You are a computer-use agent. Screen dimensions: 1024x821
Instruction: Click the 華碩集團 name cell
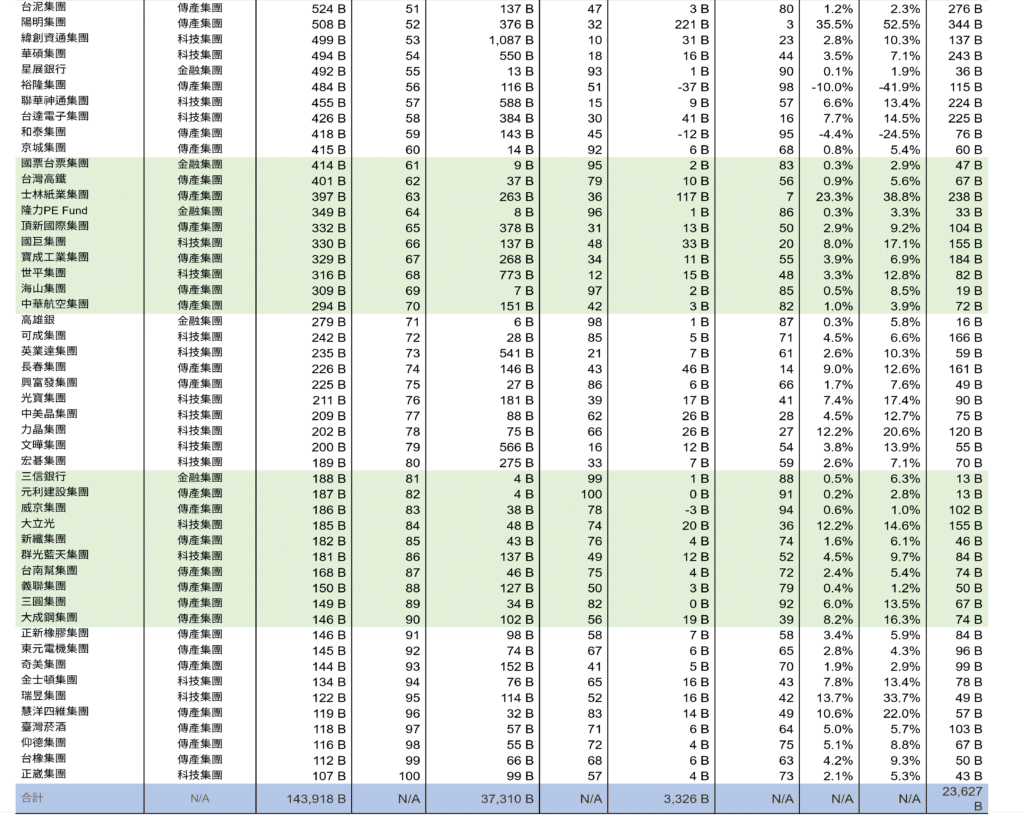coord(43,54)
